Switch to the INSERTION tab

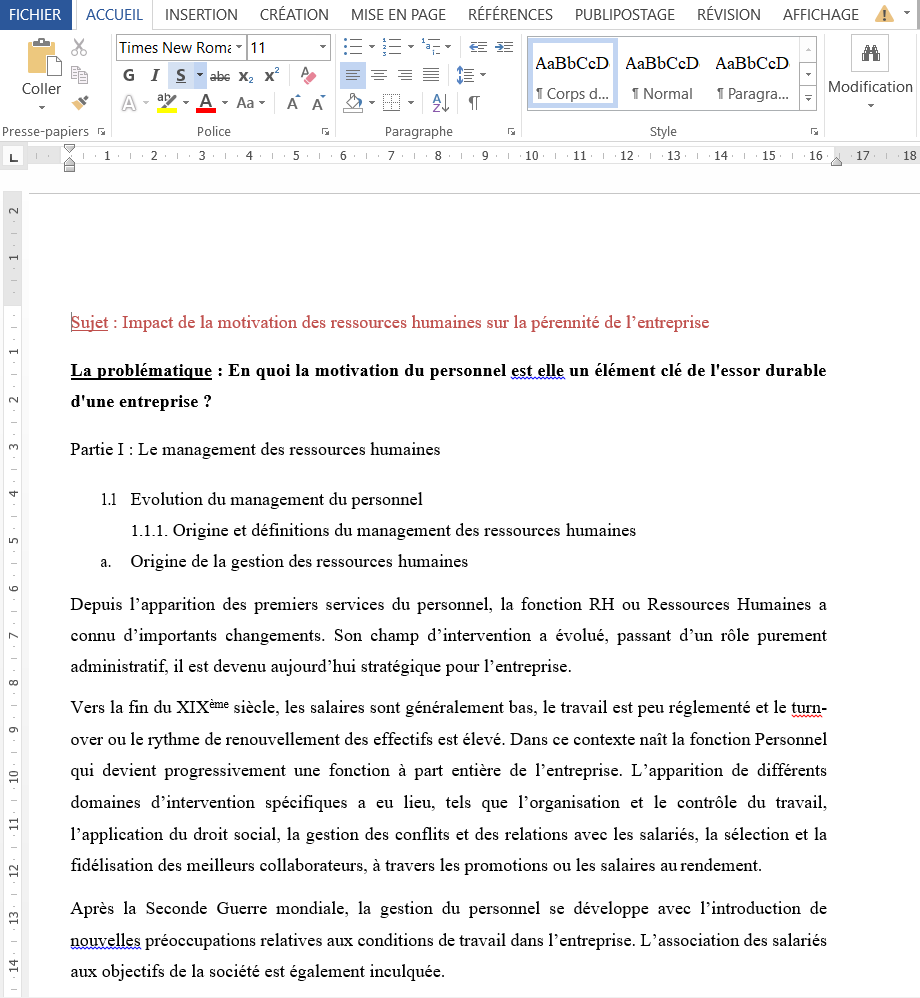201,15
